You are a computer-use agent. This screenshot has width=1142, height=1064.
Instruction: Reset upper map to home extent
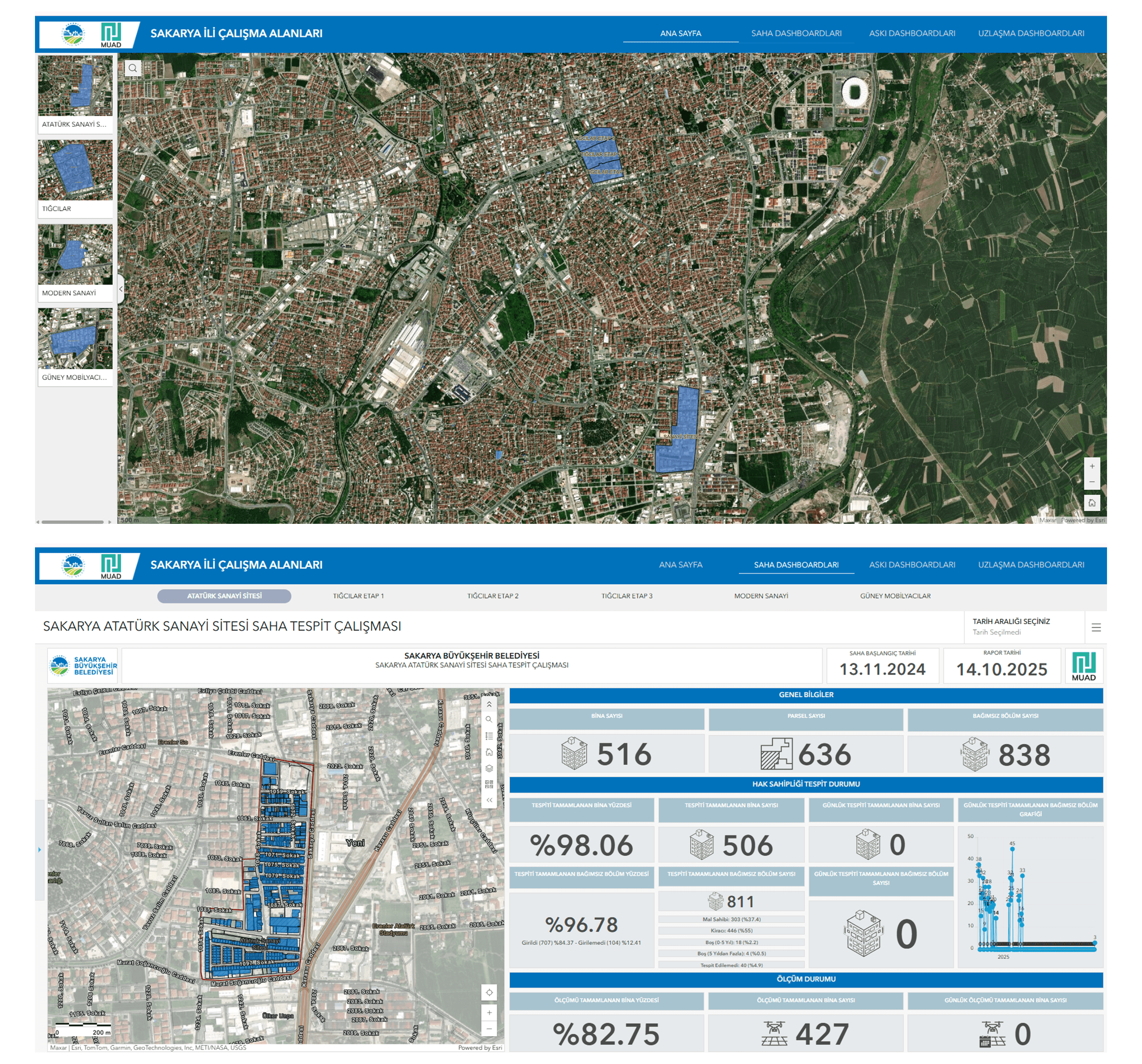click(x=1091, y=503)
